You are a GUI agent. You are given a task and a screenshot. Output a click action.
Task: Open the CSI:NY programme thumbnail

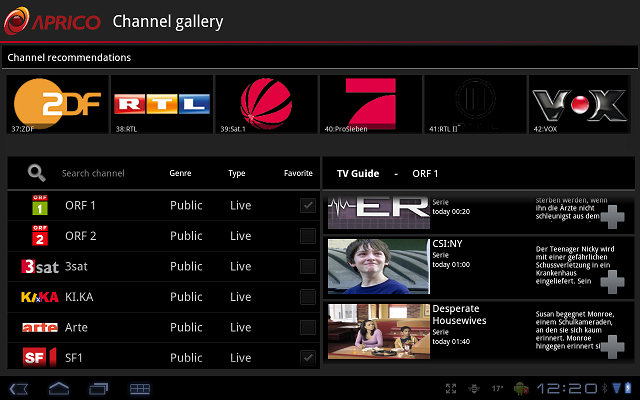(379, 267)
